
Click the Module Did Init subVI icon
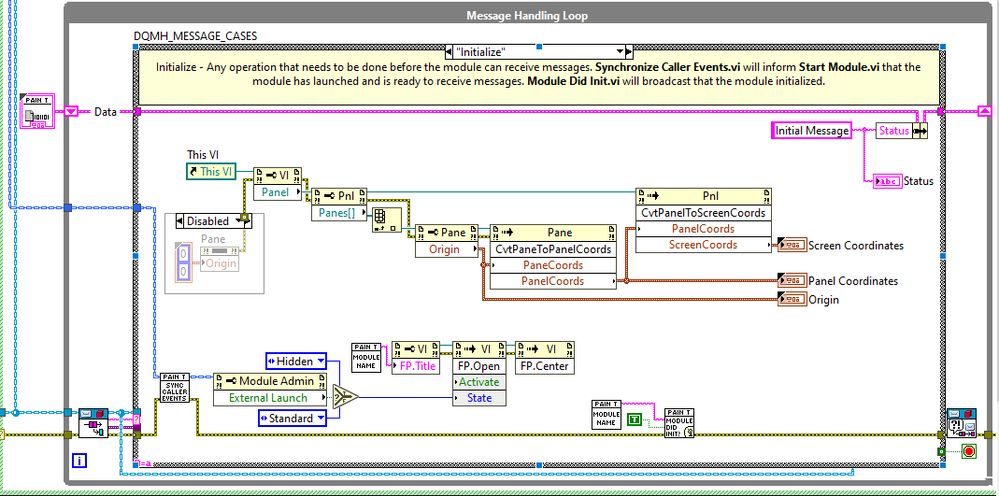679,422
